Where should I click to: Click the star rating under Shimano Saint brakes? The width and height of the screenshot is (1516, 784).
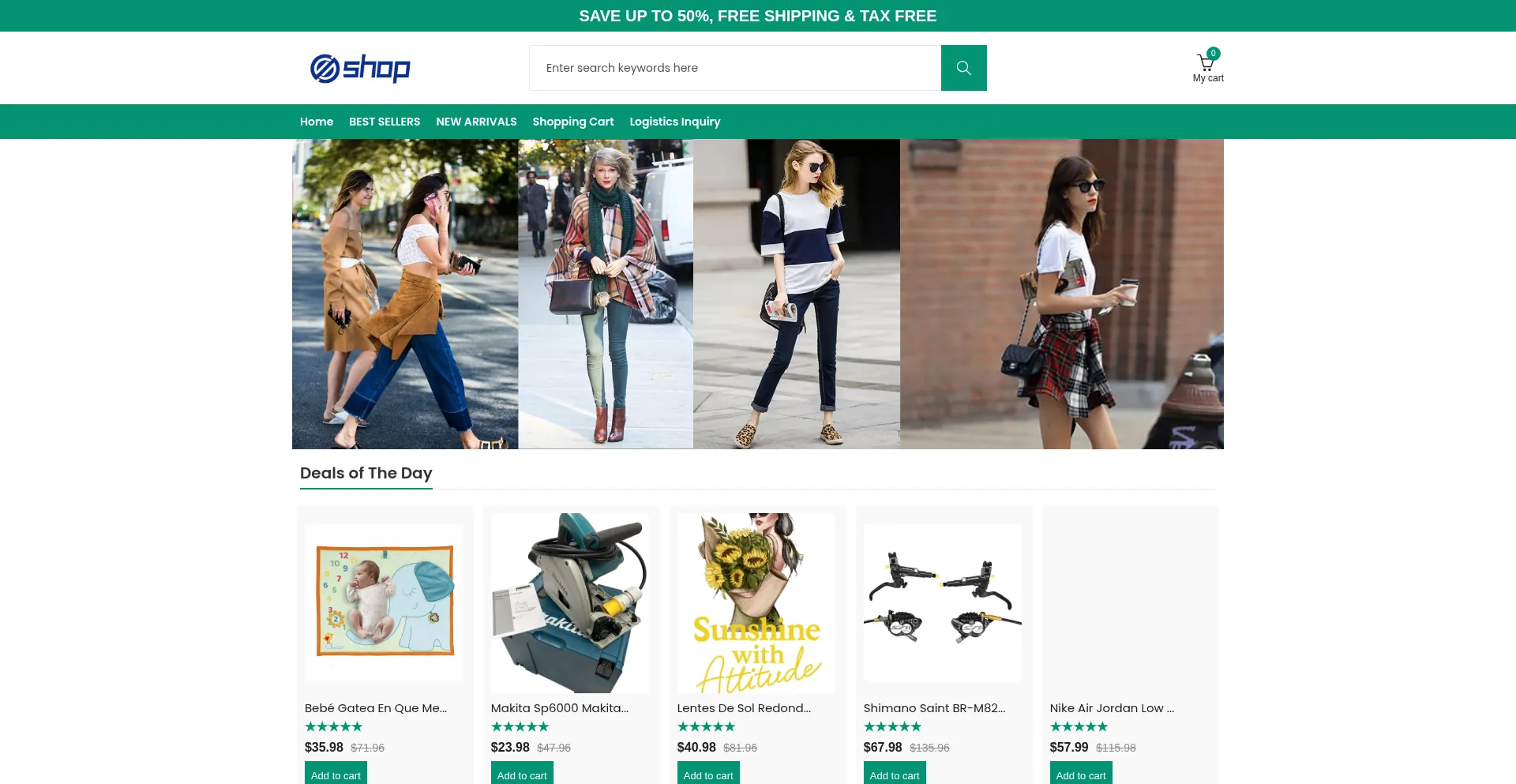tap(892, 726)
